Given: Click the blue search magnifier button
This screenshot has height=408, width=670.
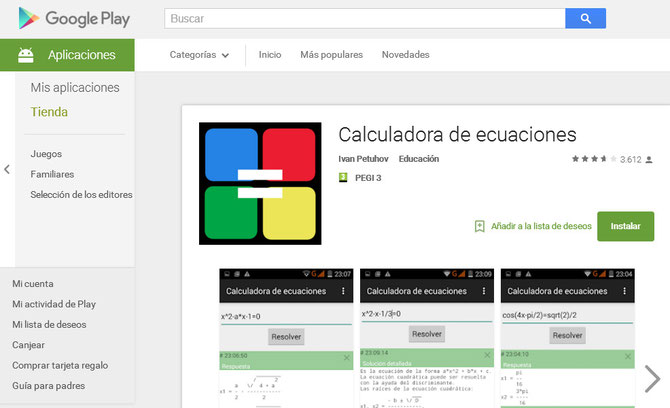Looking at the screenshot, I should click(x=585, y=18).
